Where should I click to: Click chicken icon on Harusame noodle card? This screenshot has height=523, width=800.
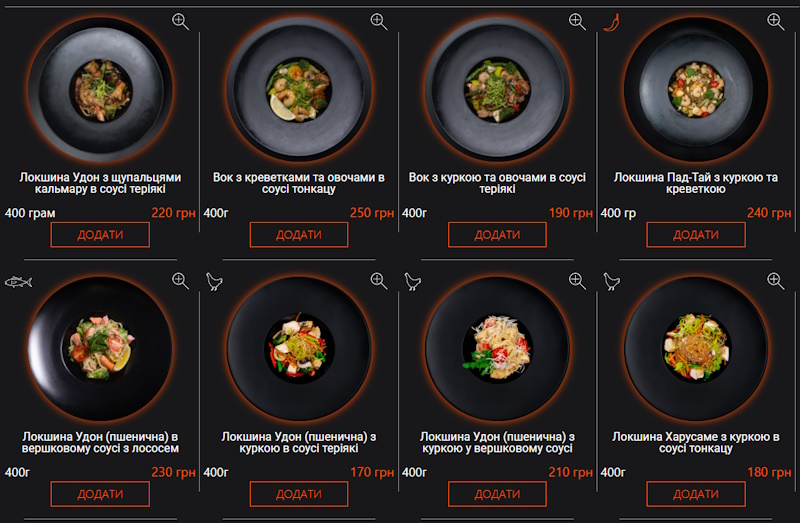click(611, 281)
